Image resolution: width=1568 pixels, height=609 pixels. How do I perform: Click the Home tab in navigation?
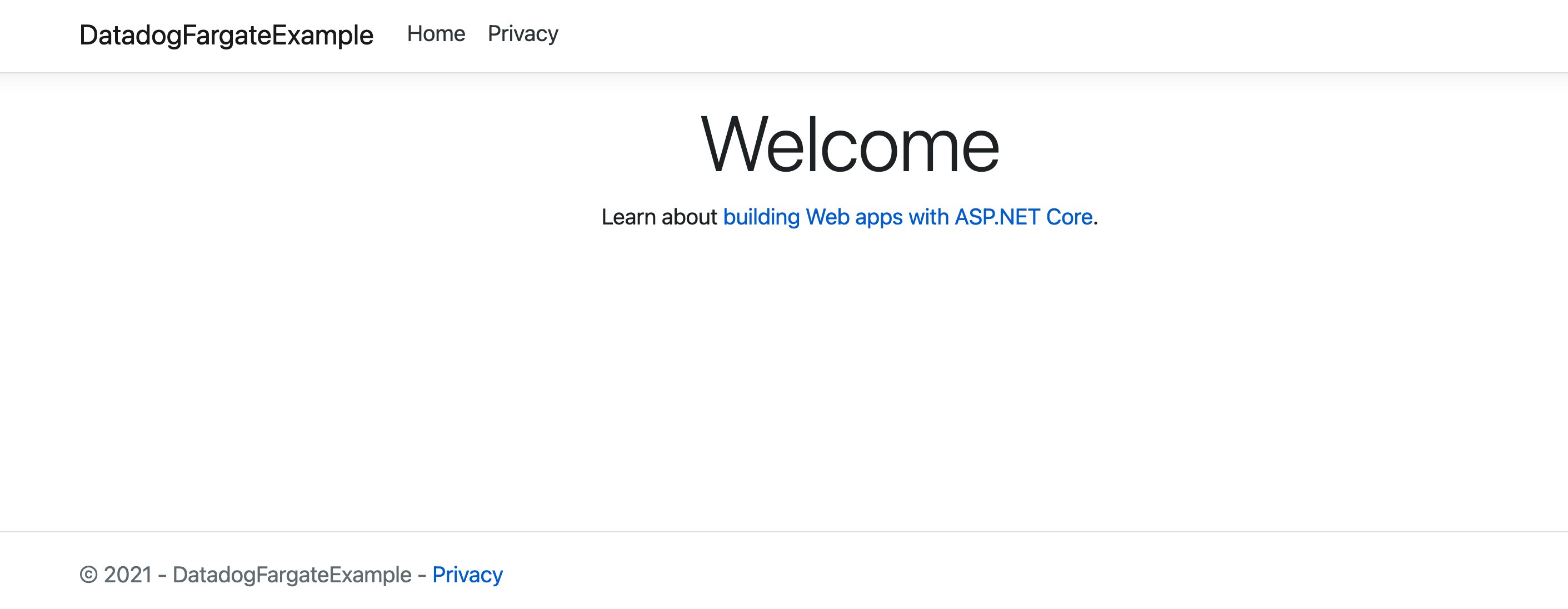(x=436, y=33)
